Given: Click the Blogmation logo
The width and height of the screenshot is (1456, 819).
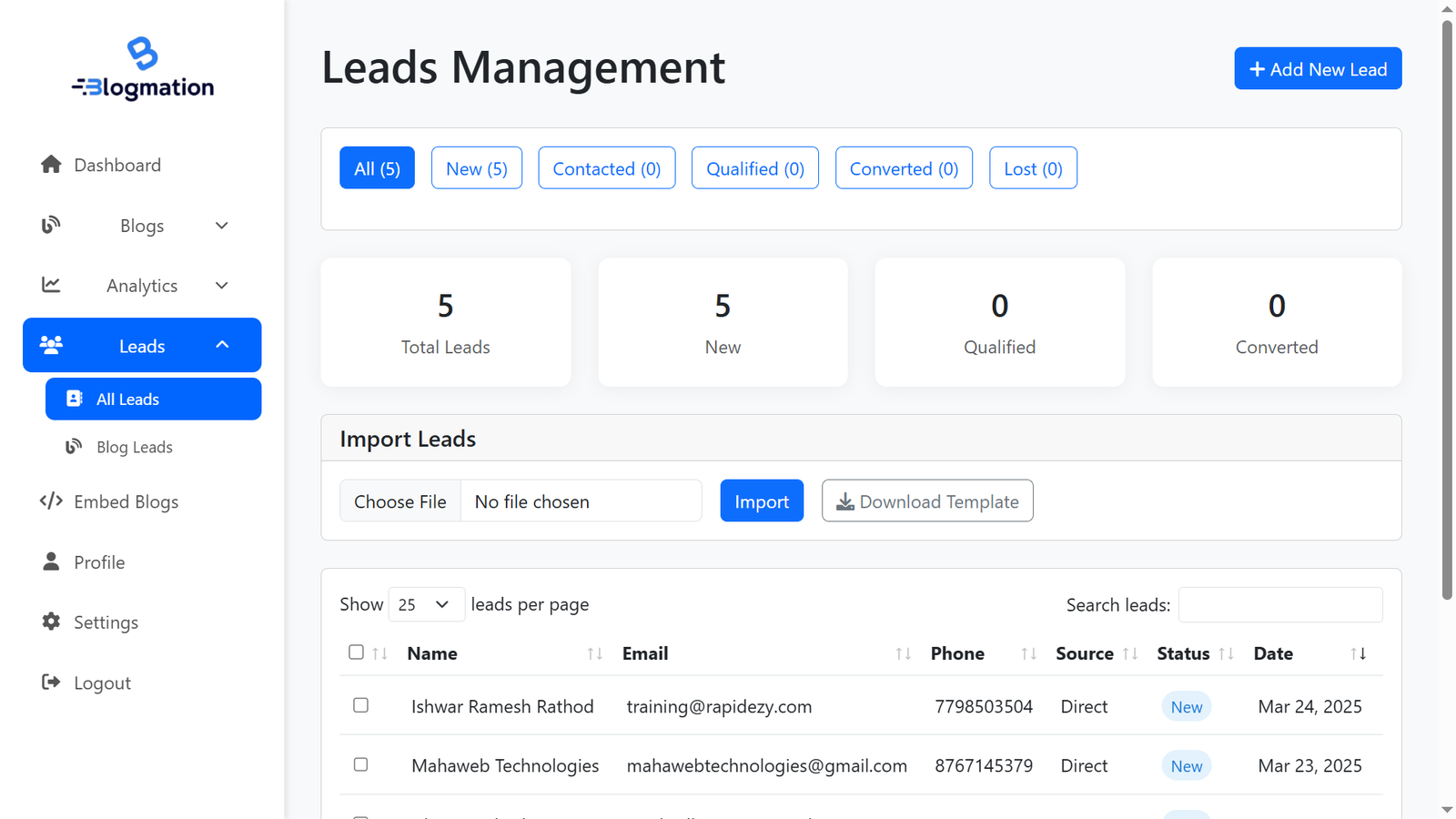Looking at the screenshot, I should coord(142,66).
